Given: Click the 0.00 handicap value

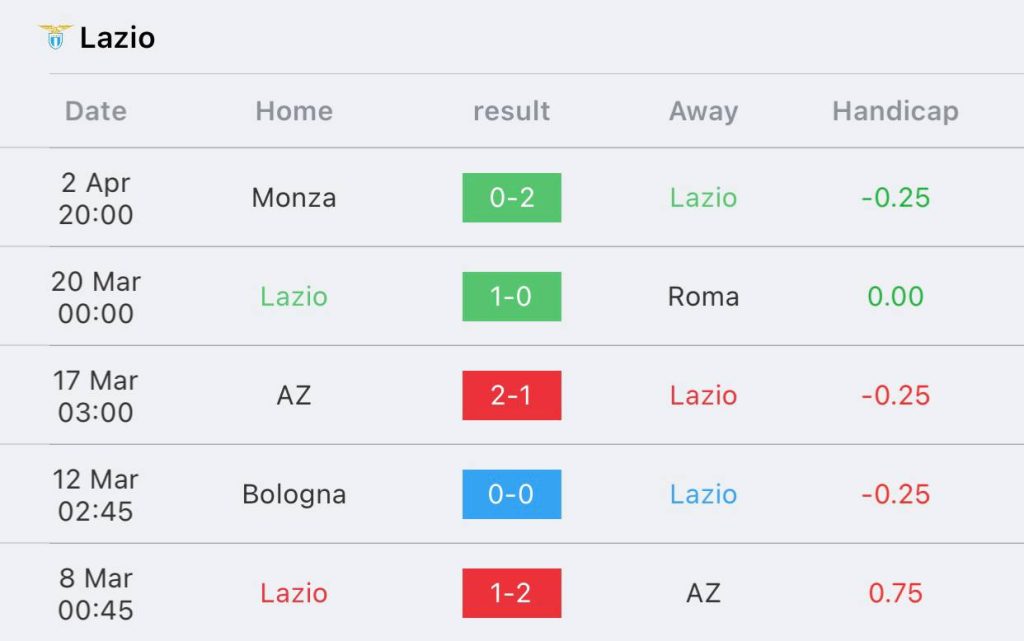Looking at the screenshot, I should (x=895, y=297).
